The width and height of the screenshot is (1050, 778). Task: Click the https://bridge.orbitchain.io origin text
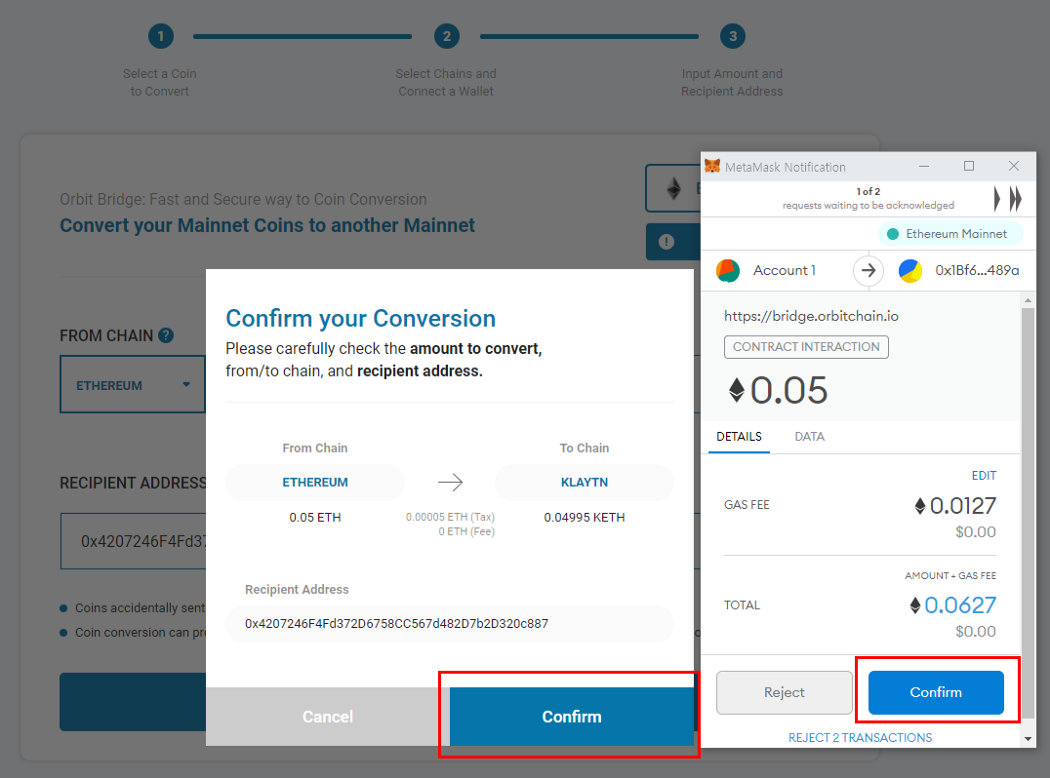pyautogui.click(x=811, y=316)
